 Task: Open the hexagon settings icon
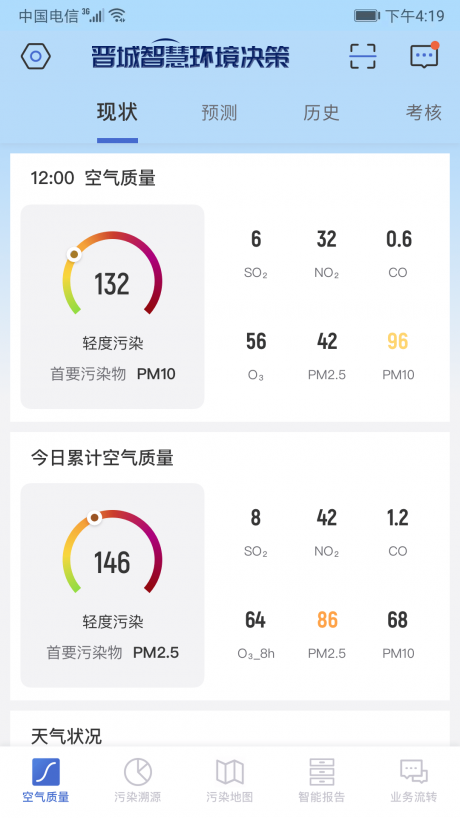point(35,56)
